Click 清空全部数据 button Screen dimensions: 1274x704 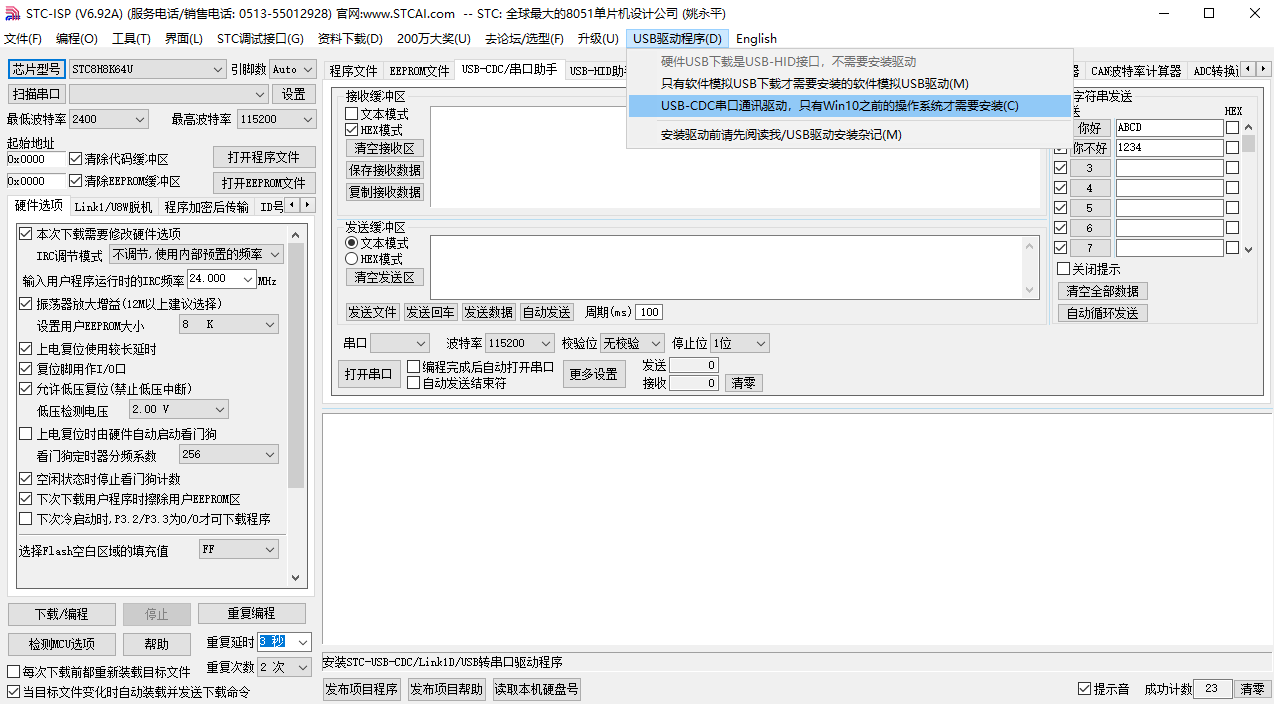tap(1103, 291)
